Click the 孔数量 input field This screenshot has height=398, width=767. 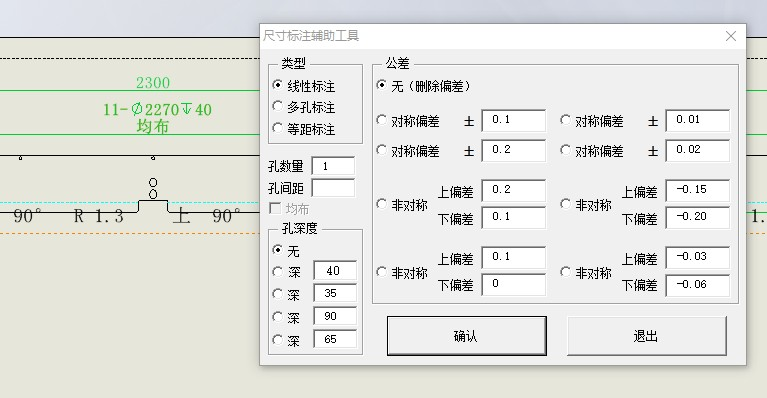coord(333,166)
